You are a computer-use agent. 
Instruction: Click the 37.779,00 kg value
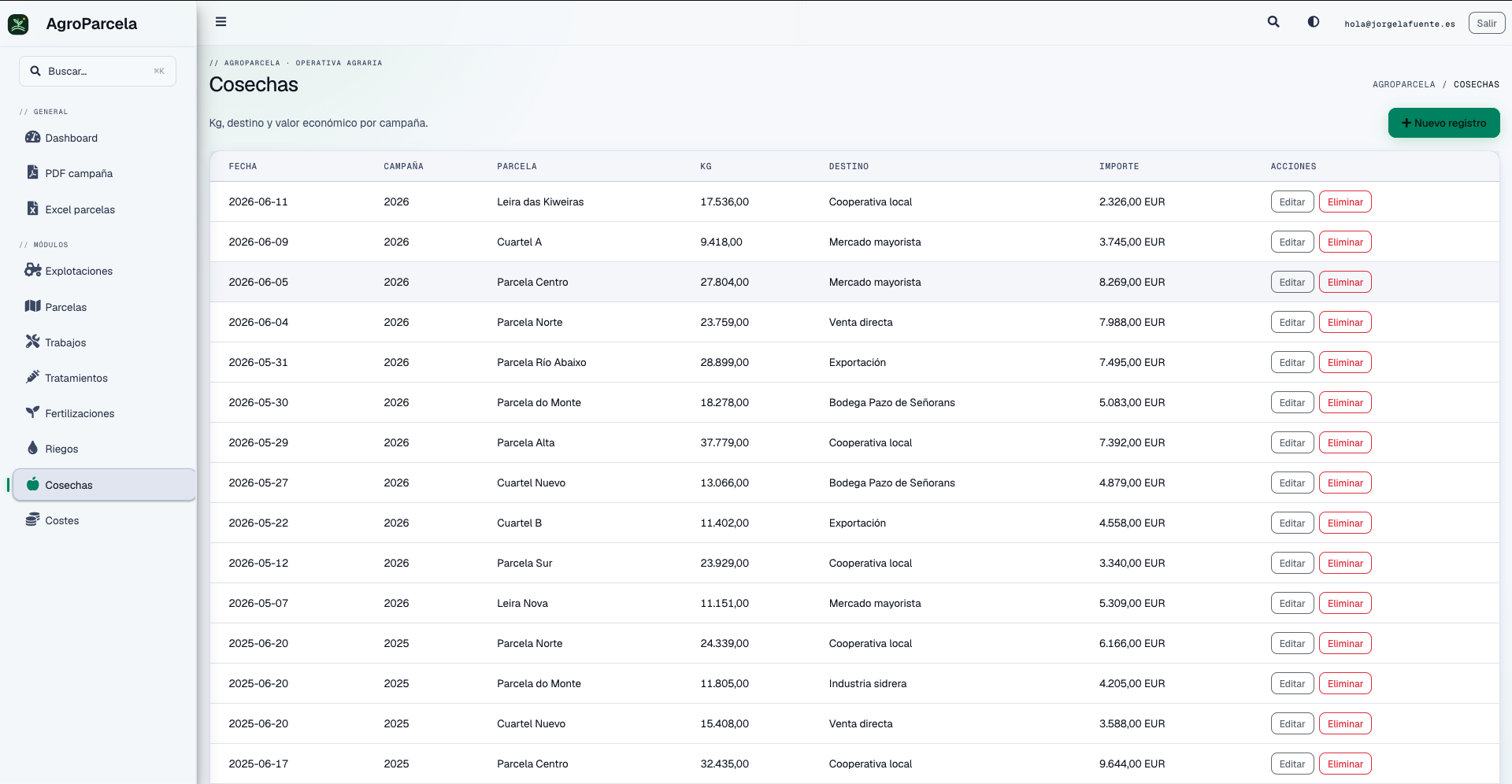coord(724,442)
